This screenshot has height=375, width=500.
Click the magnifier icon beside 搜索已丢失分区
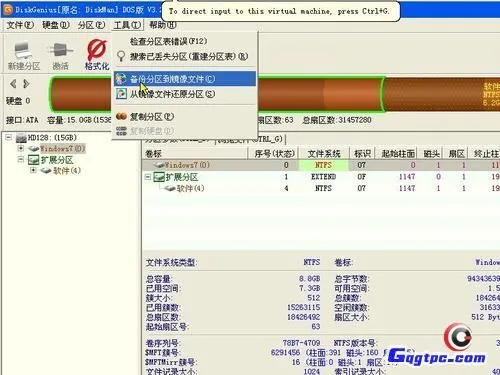tap(121, 56)
